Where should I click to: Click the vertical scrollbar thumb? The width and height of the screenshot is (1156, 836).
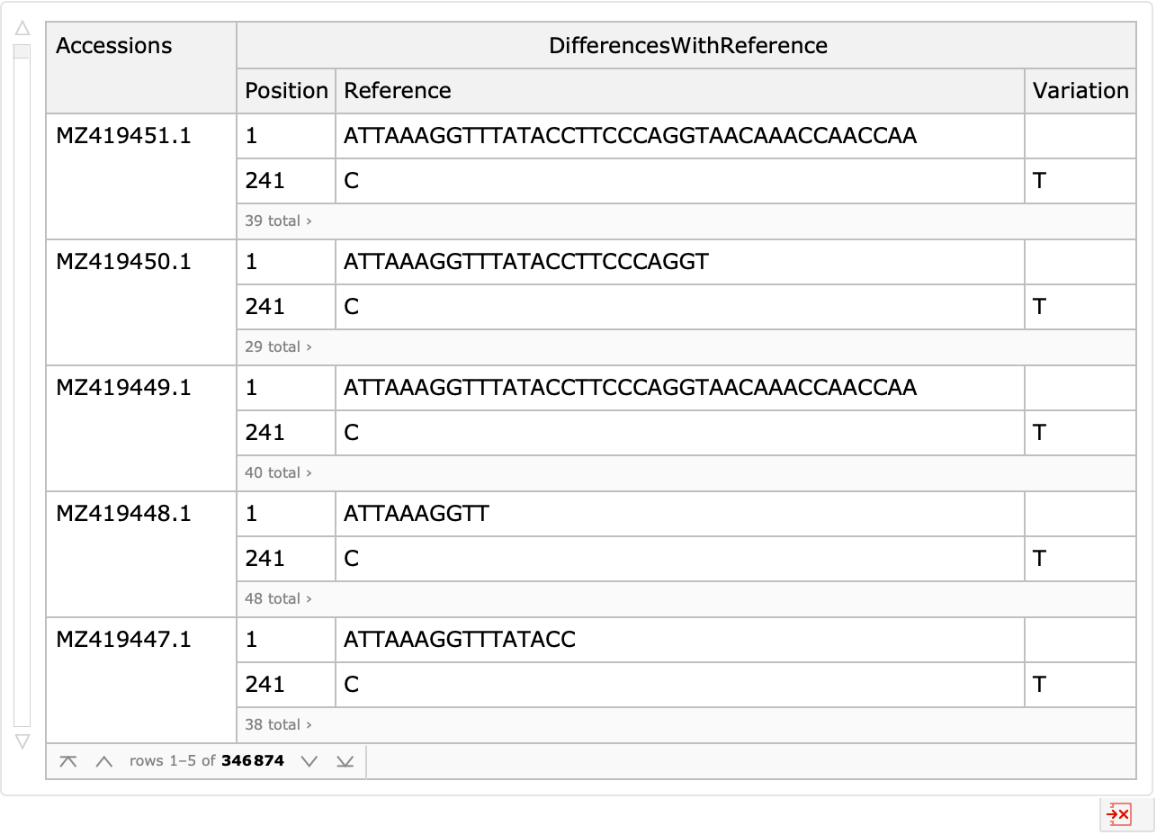(x=22, y=52)
